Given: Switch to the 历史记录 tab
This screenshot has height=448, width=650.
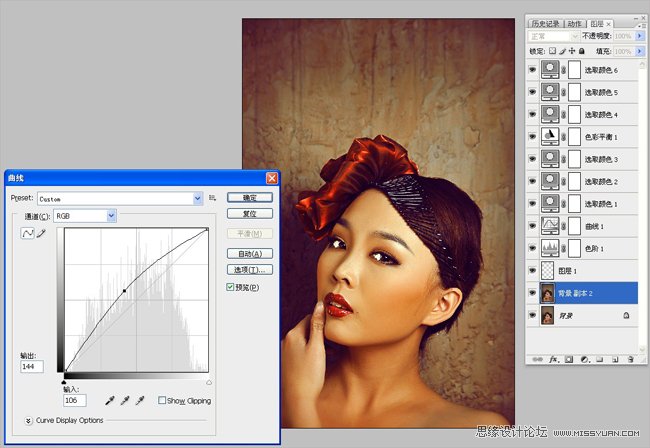Looking at the screenshot, I should coord(546,24).
